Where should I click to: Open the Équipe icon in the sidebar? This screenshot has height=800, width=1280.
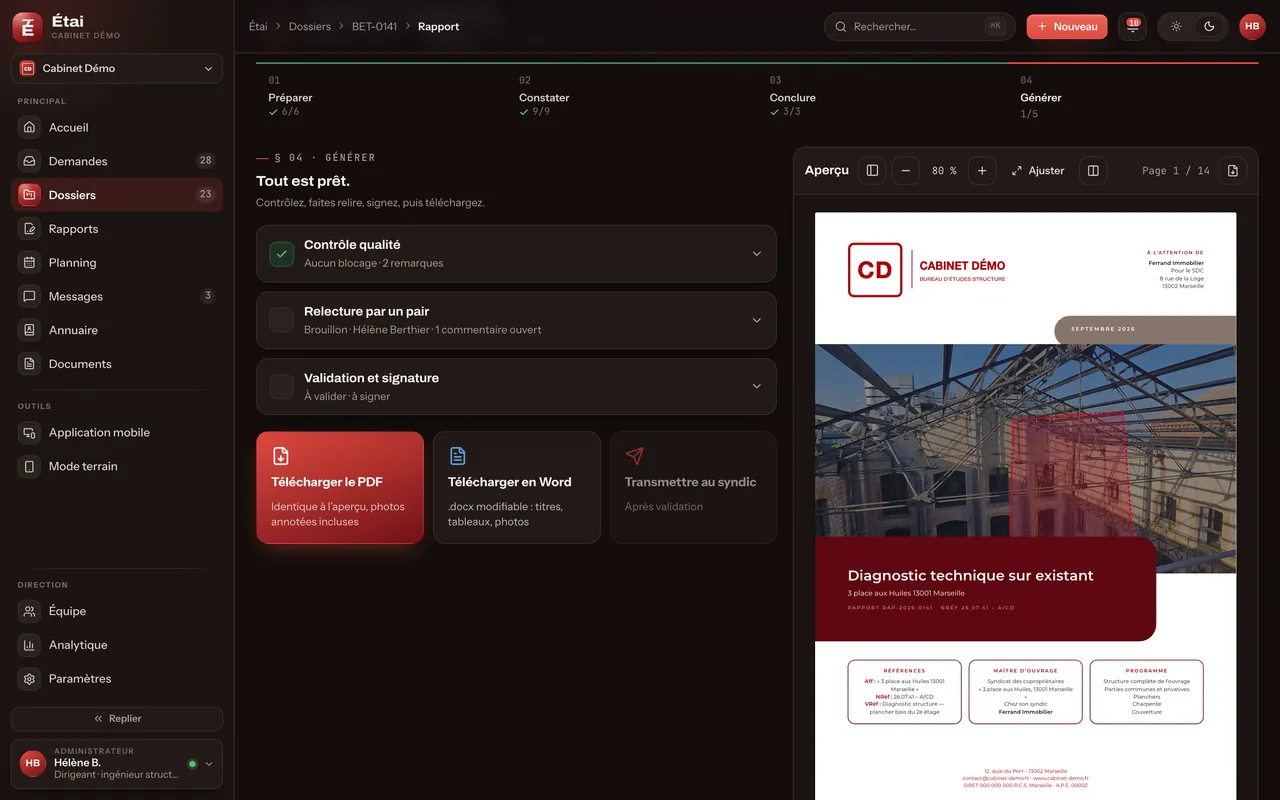pos(30,611)
